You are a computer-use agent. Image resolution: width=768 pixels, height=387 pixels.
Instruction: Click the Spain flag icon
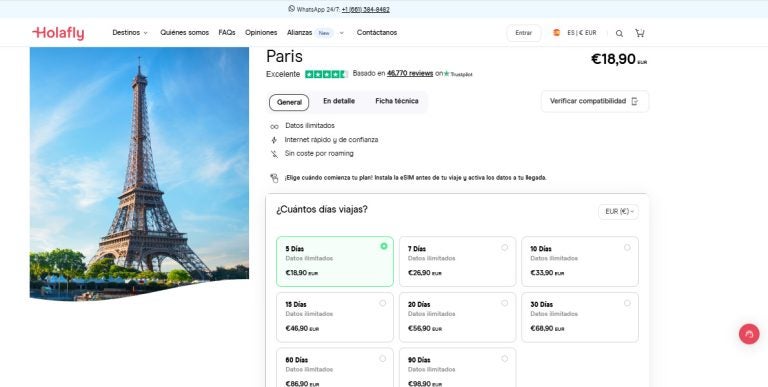coord(556,33)
